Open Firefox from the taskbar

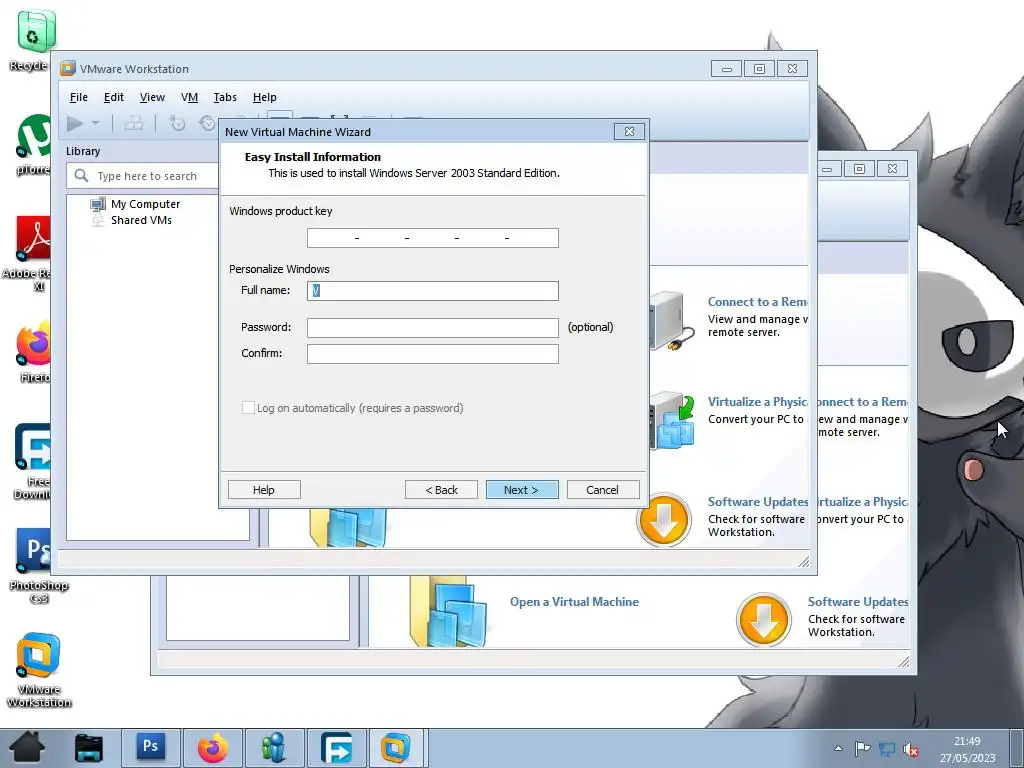point(213,748)
